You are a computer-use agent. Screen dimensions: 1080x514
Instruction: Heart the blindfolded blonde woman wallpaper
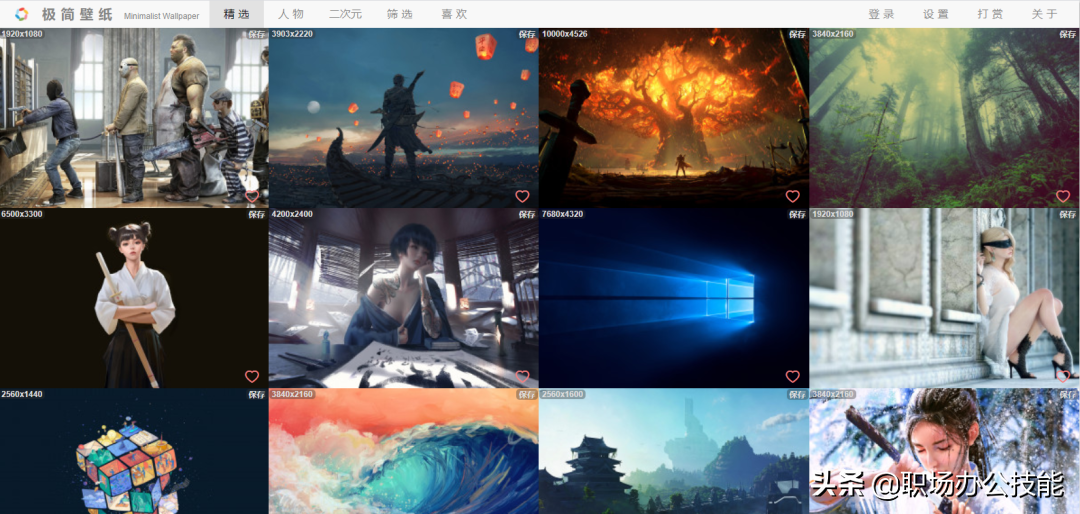[x=1063, y=376]
